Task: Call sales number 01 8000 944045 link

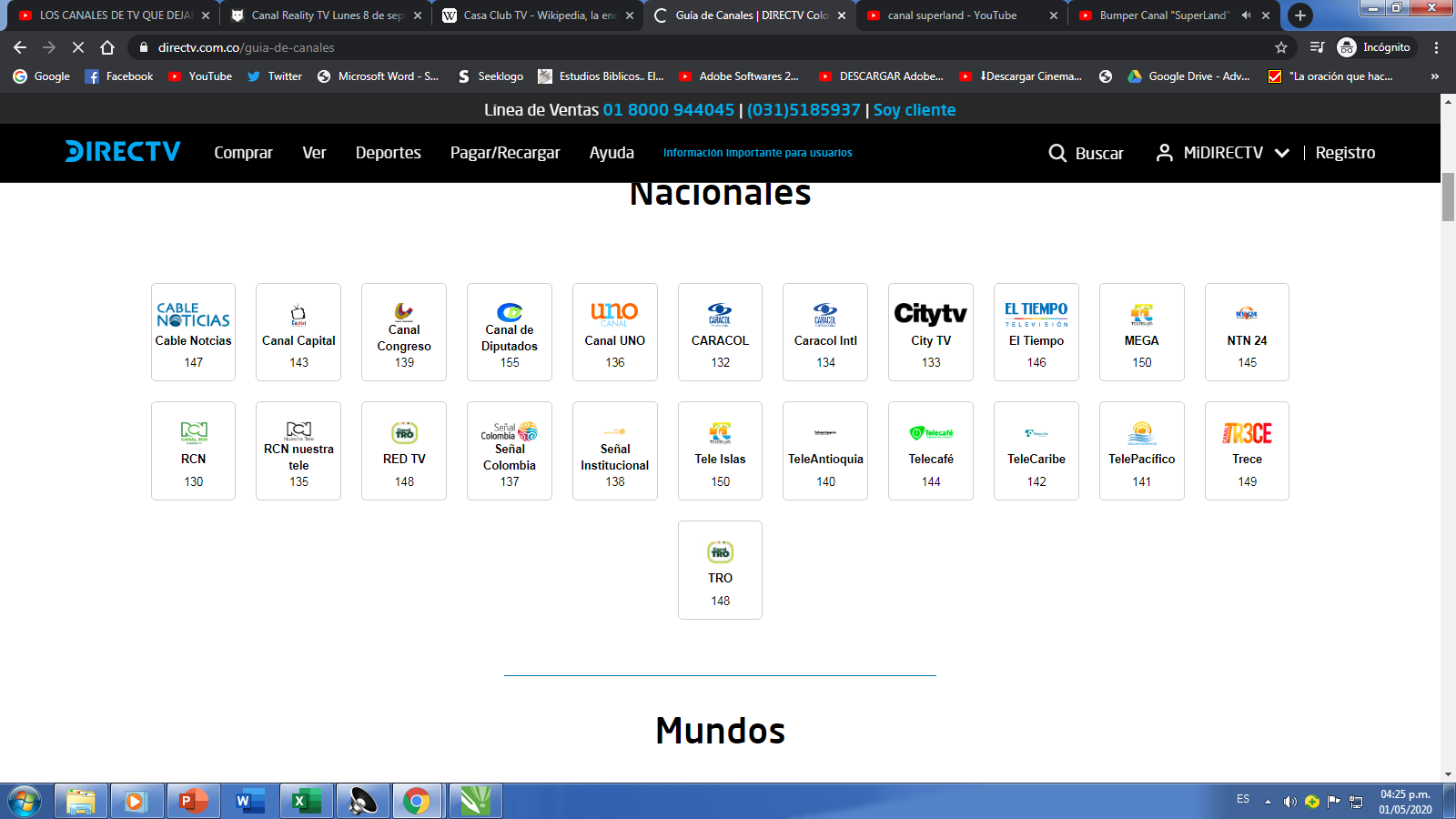Action: [669, 110]
